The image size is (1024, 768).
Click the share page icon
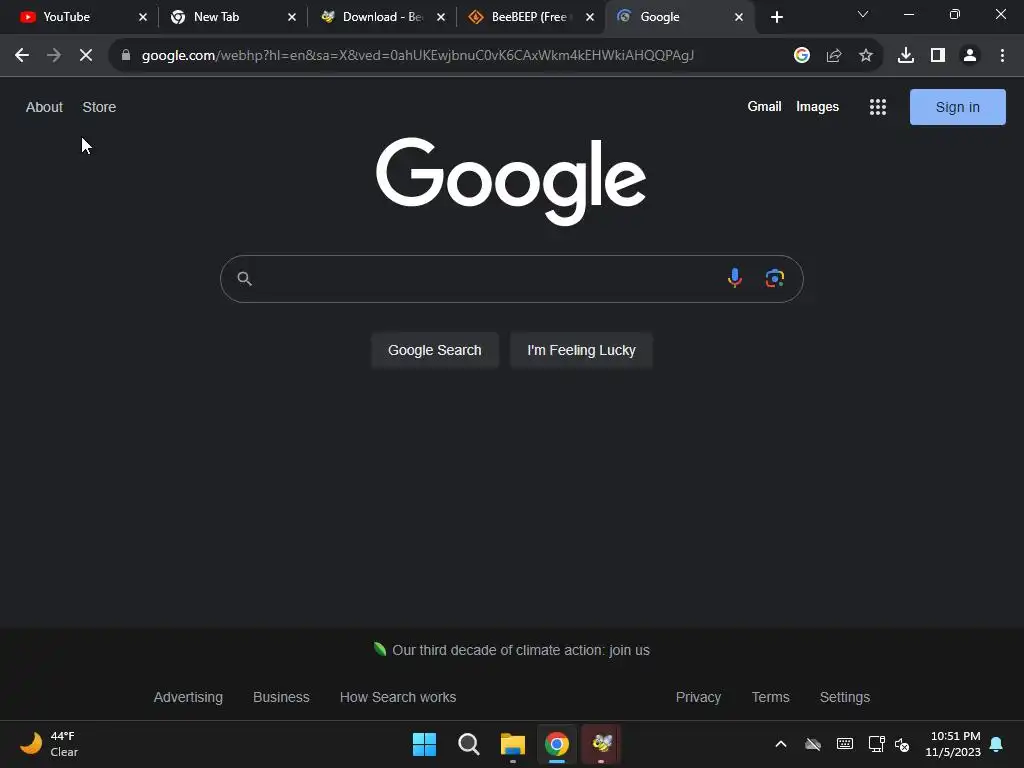[833, 56]
